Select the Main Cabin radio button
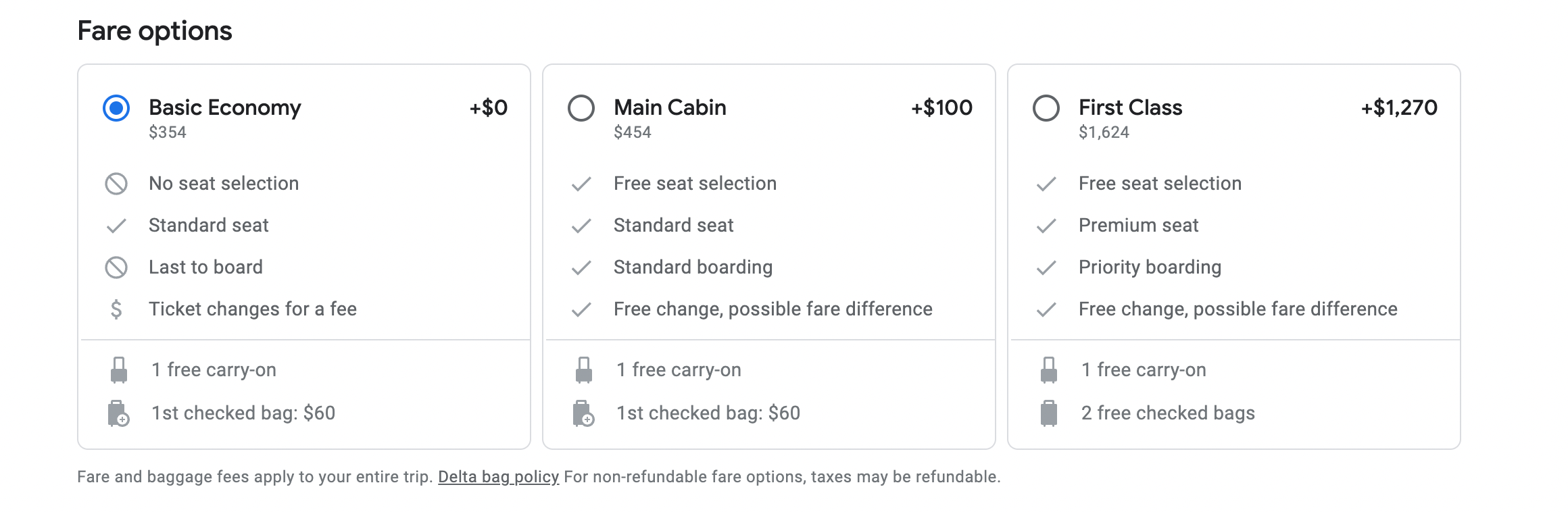This screenshot has height=512, width=1568. pyautogui.click(x=581, y=108)
